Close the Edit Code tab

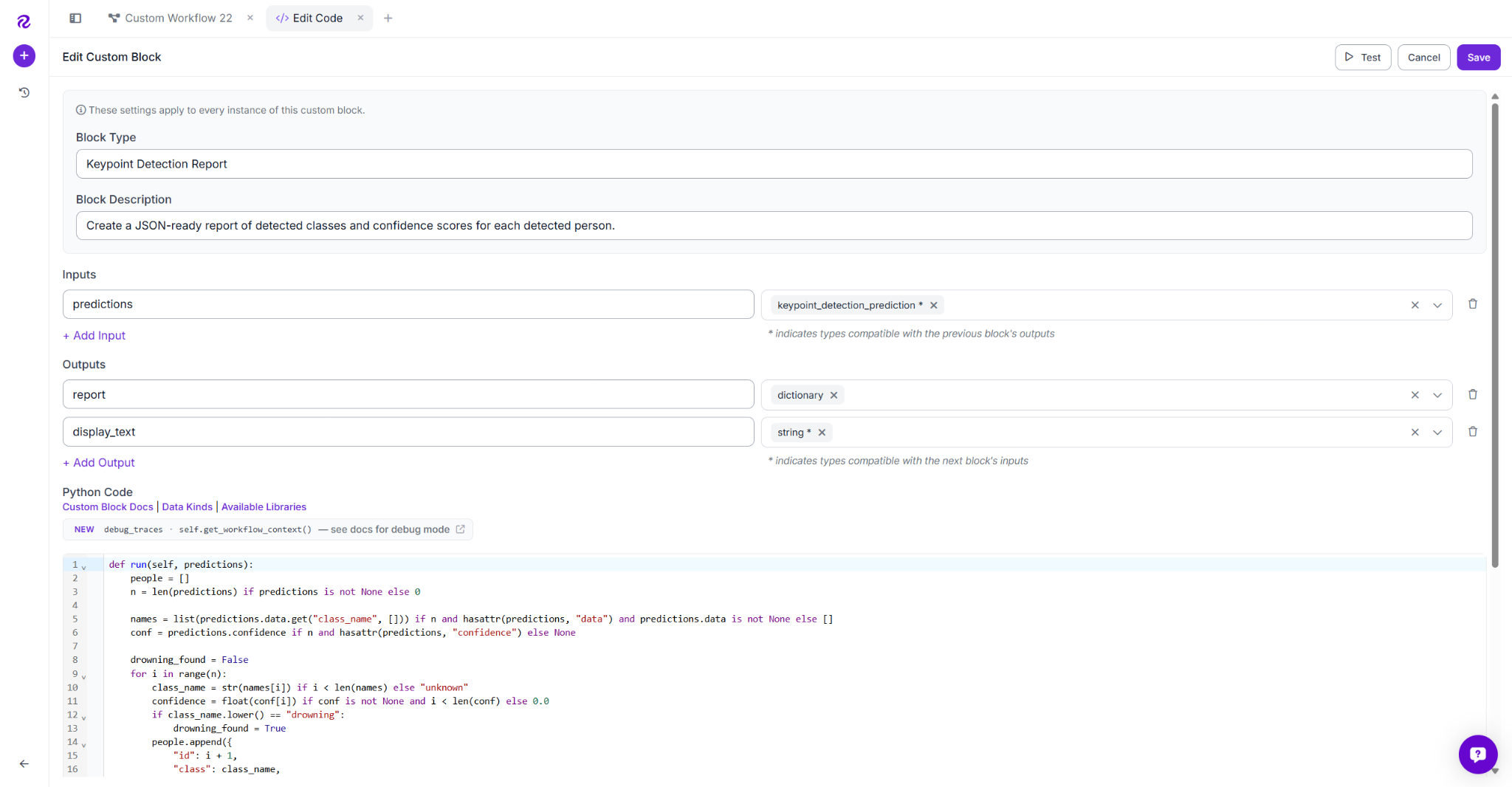(x=360, y=18)
